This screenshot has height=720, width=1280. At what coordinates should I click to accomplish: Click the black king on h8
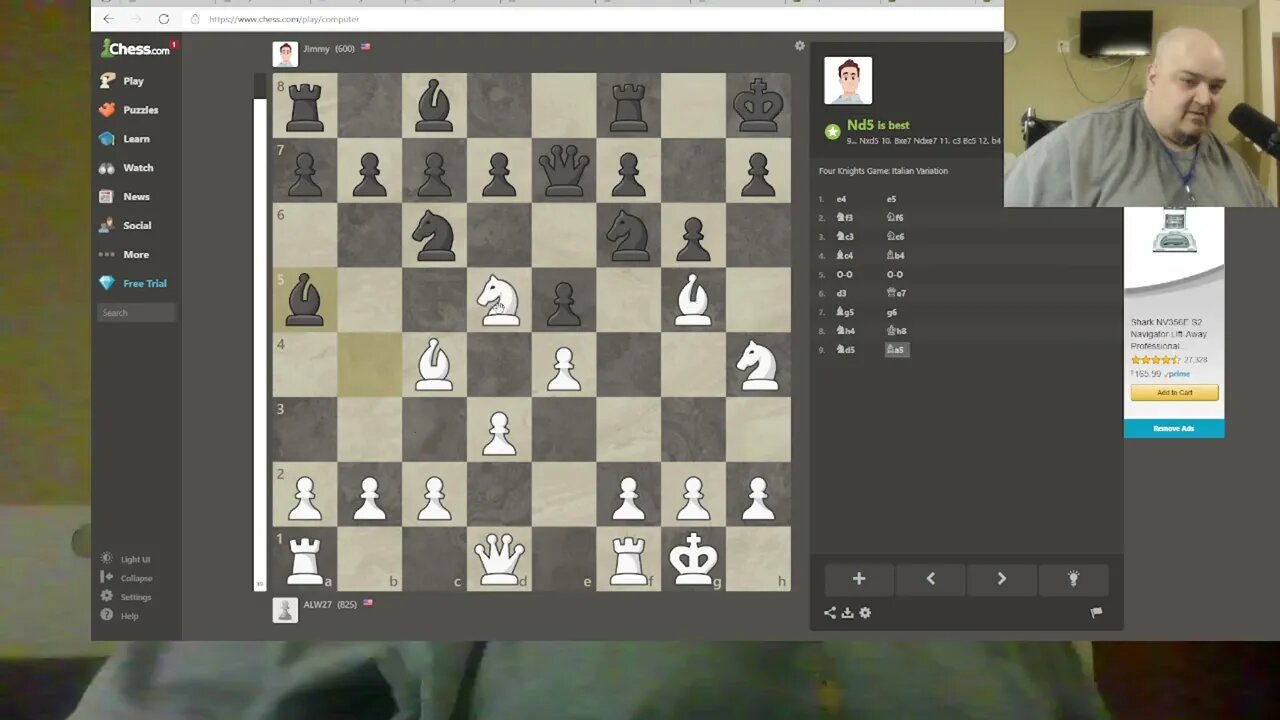click(758, 106)
